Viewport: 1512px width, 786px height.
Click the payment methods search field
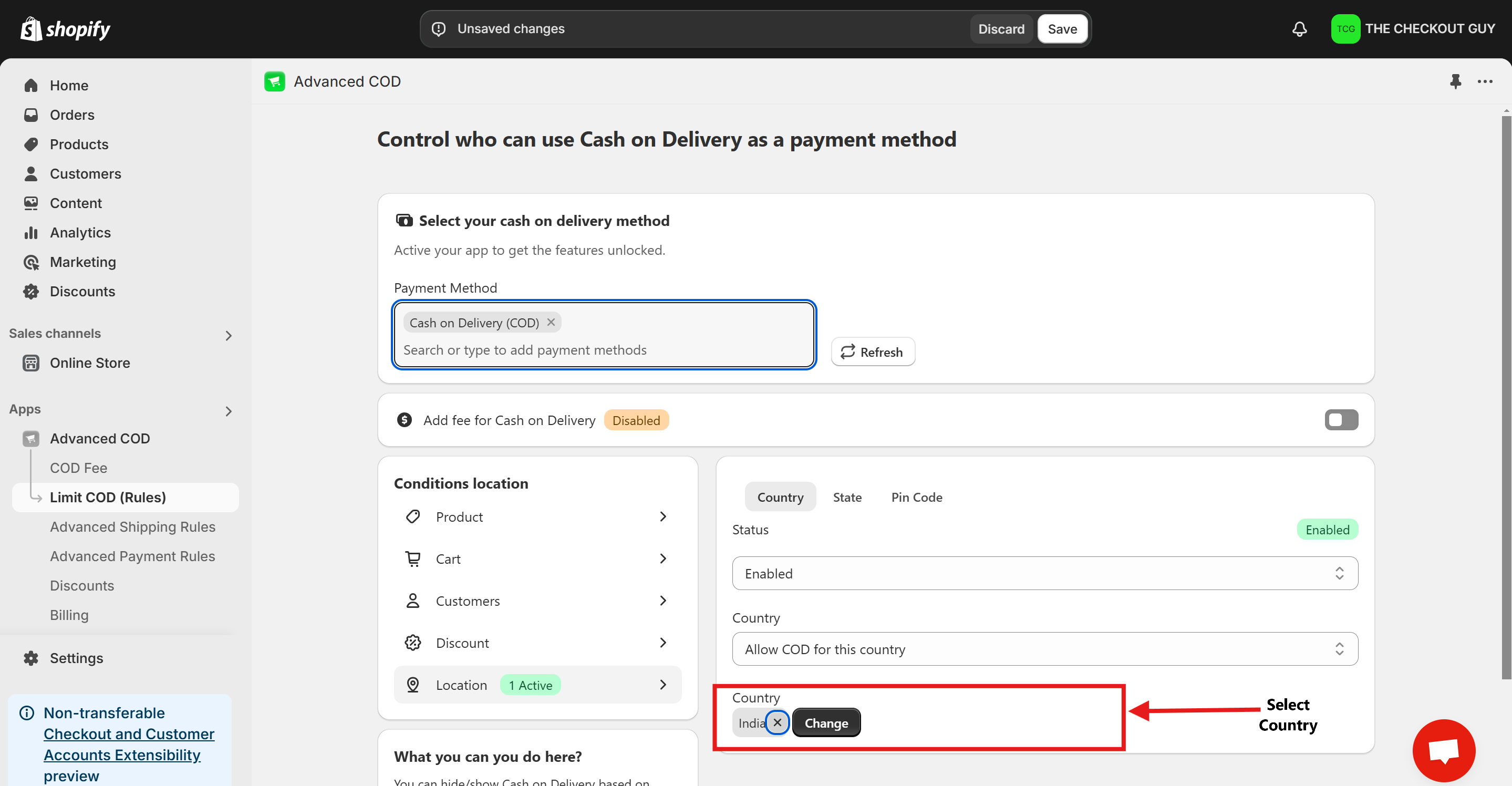click(605, 350)
